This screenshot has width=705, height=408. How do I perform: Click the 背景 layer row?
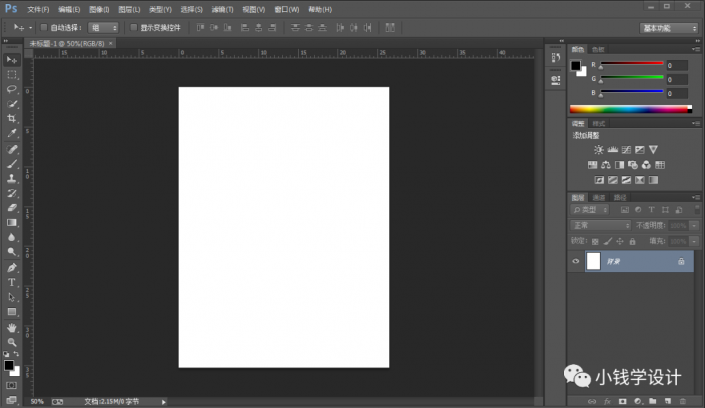coord(630,261)
